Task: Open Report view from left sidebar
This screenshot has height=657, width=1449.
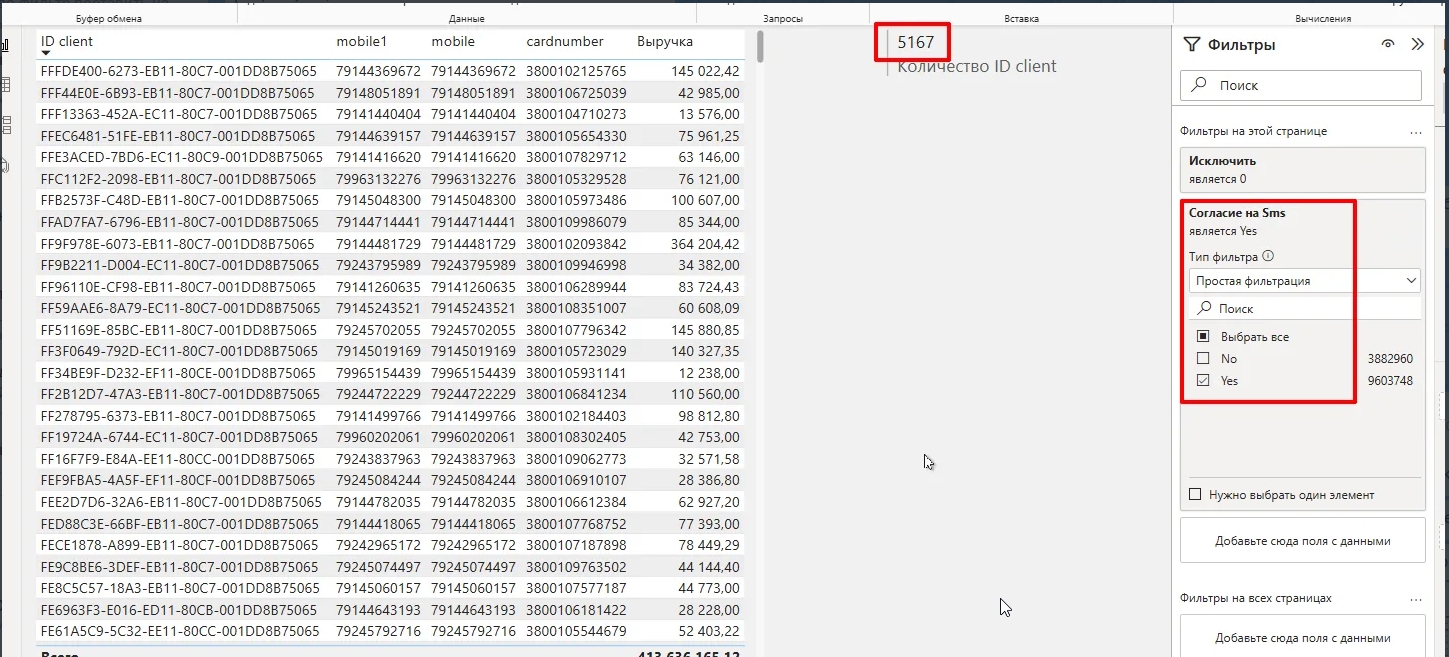Action: (5, 45)
